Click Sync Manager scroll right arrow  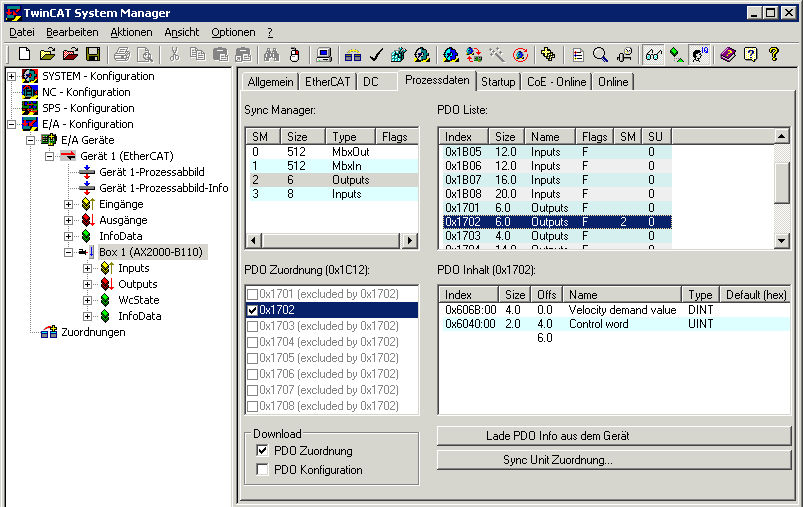point(409,240)
